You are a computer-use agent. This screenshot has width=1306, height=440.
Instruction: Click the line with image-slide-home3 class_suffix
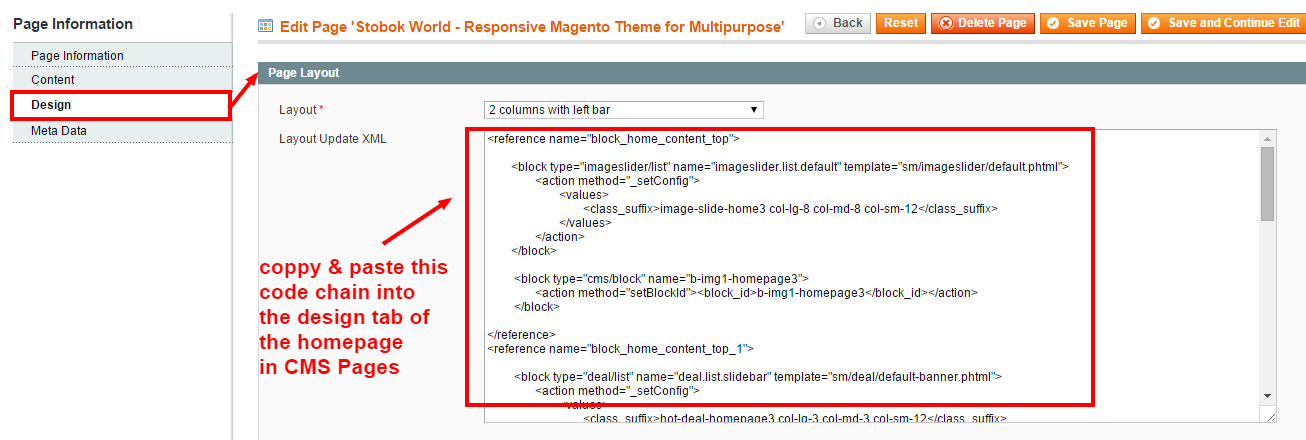pyautogui.click(x=791, y=209)
